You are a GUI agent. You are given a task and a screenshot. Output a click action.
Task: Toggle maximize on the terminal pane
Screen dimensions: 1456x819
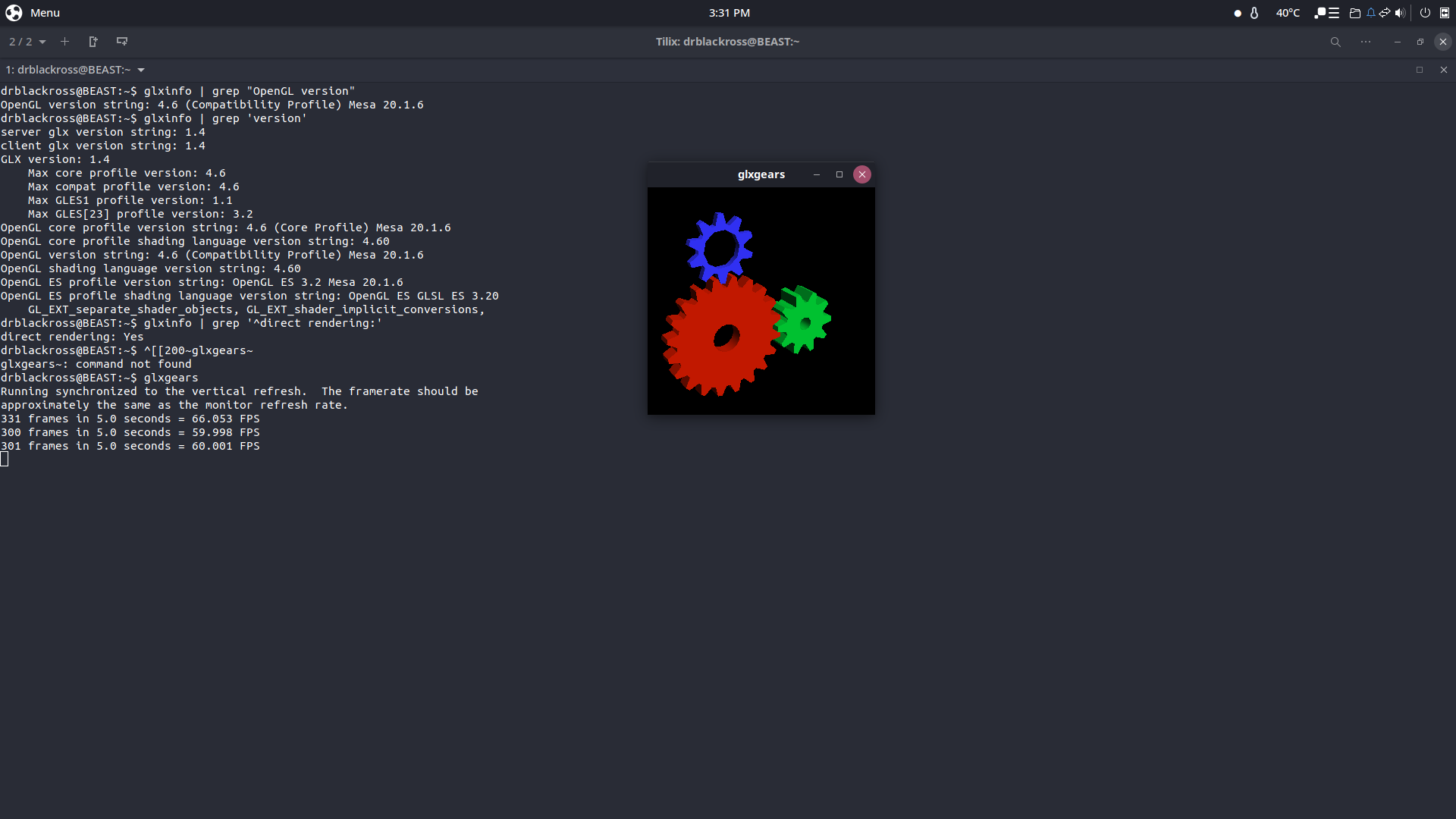point(1419,69)
